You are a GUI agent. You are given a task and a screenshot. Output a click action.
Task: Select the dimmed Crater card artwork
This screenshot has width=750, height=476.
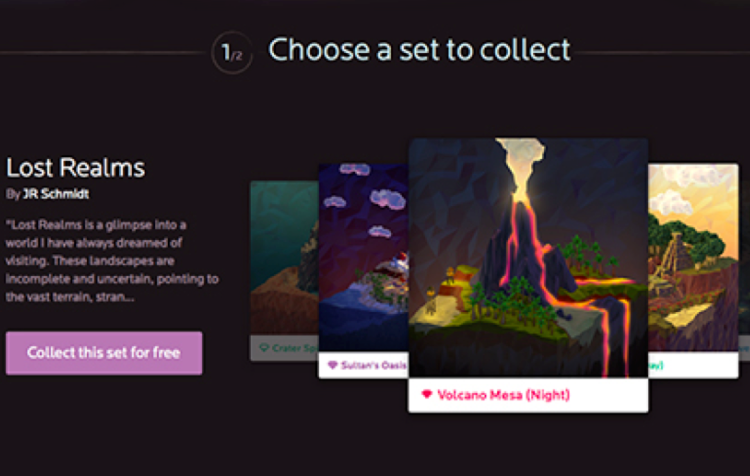point(284,258)
